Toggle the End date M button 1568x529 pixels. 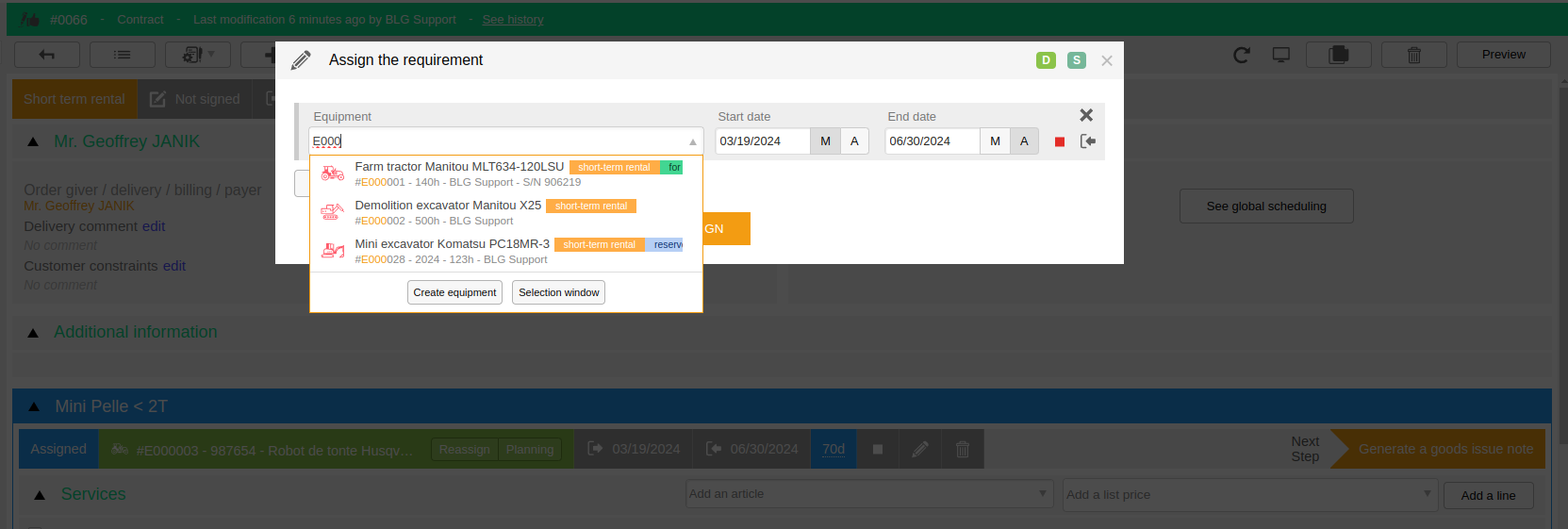click(x=995, y=141)
